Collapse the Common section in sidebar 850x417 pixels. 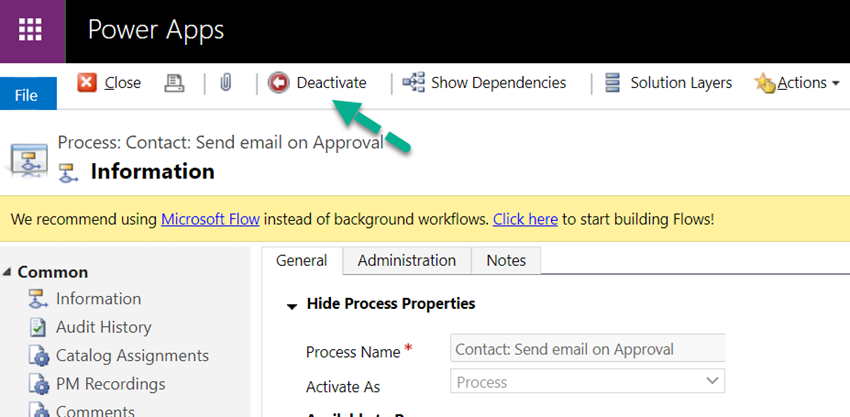tap(7, 272)
